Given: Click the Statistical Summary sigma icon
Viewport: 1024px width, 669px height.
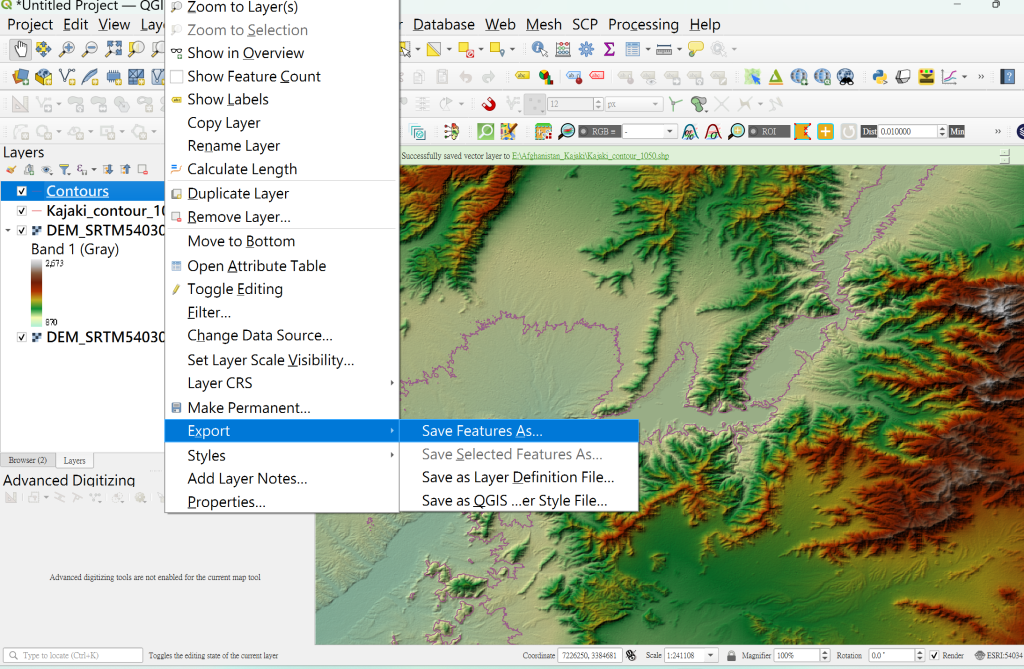Looking at the screenshot, I should pos(609,49).
